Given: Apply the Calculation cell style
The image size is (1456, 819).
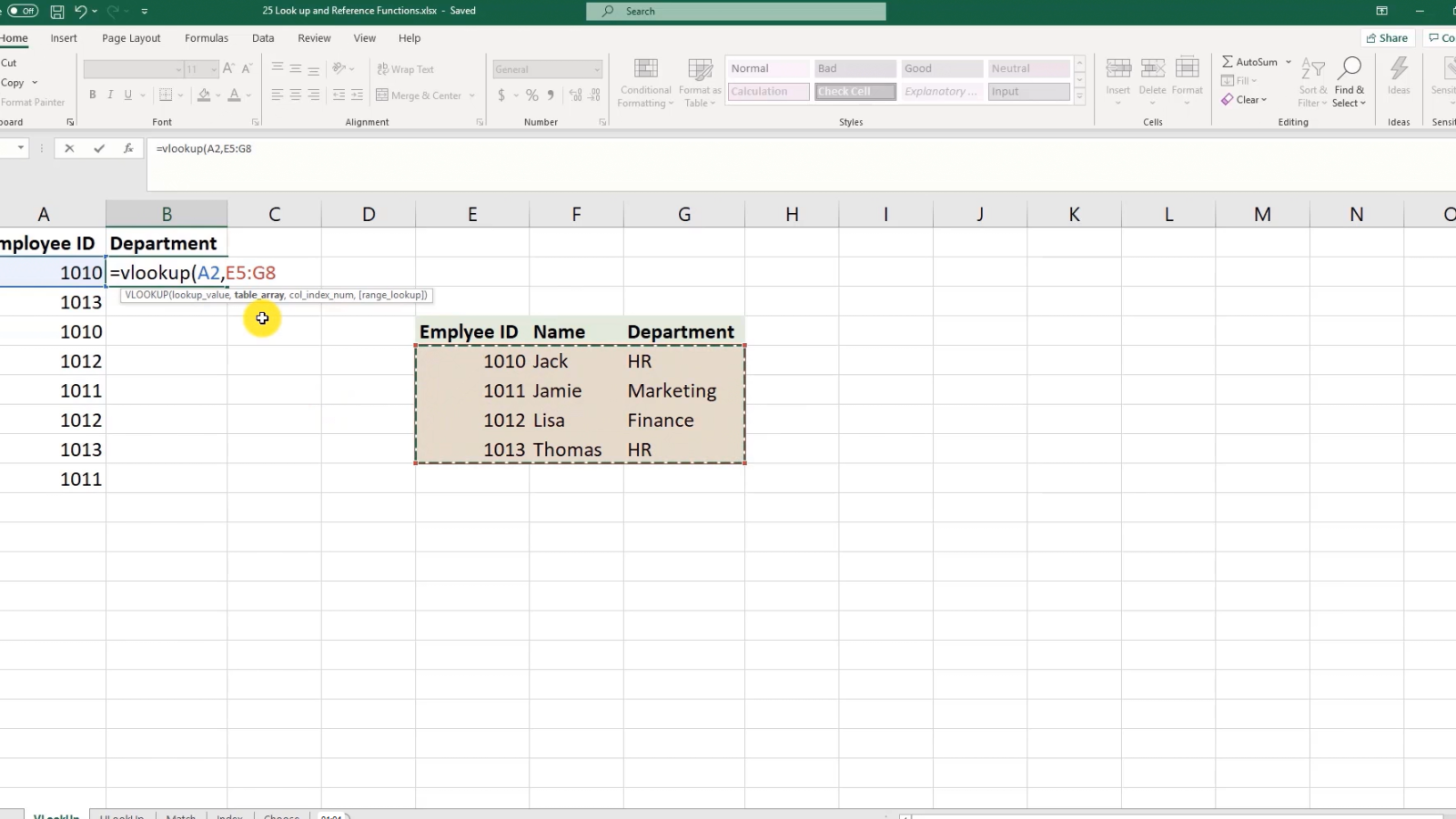Looking at the screenshot, I should click(x=769, y=91).
